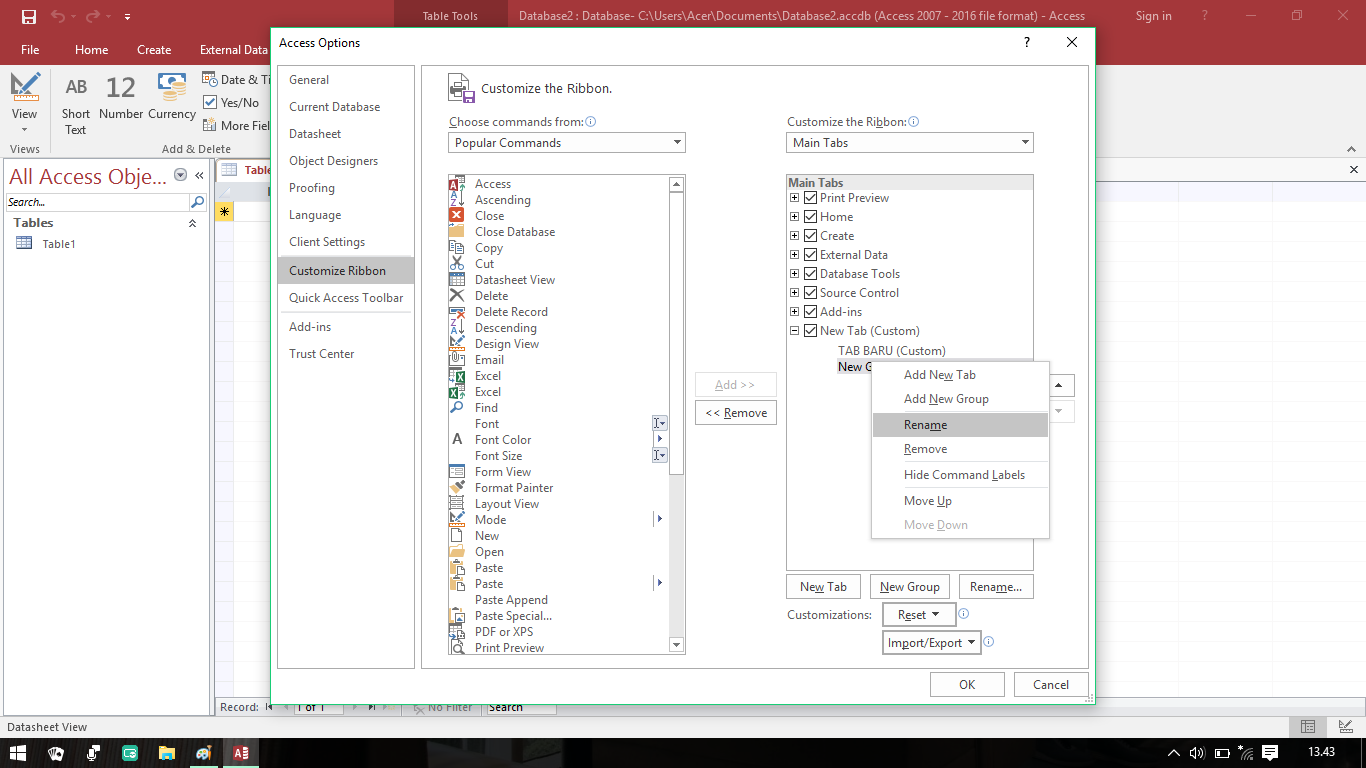The image size is (1366, 768).
Task: Select the Ascending sort command
Action: [x=502, y=200]
